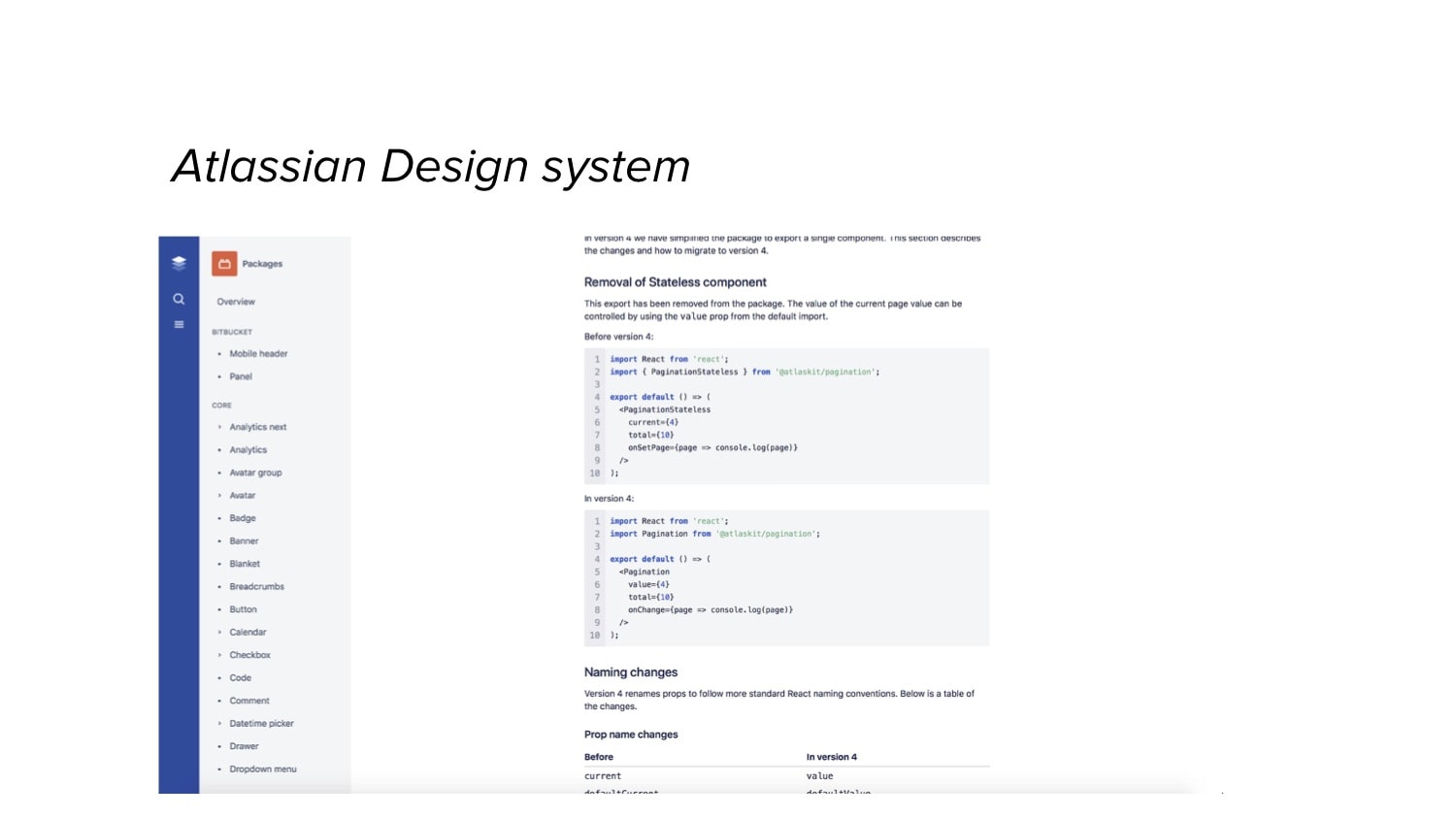
Task: Open Drawer package
Action: (x=244, y=746)
